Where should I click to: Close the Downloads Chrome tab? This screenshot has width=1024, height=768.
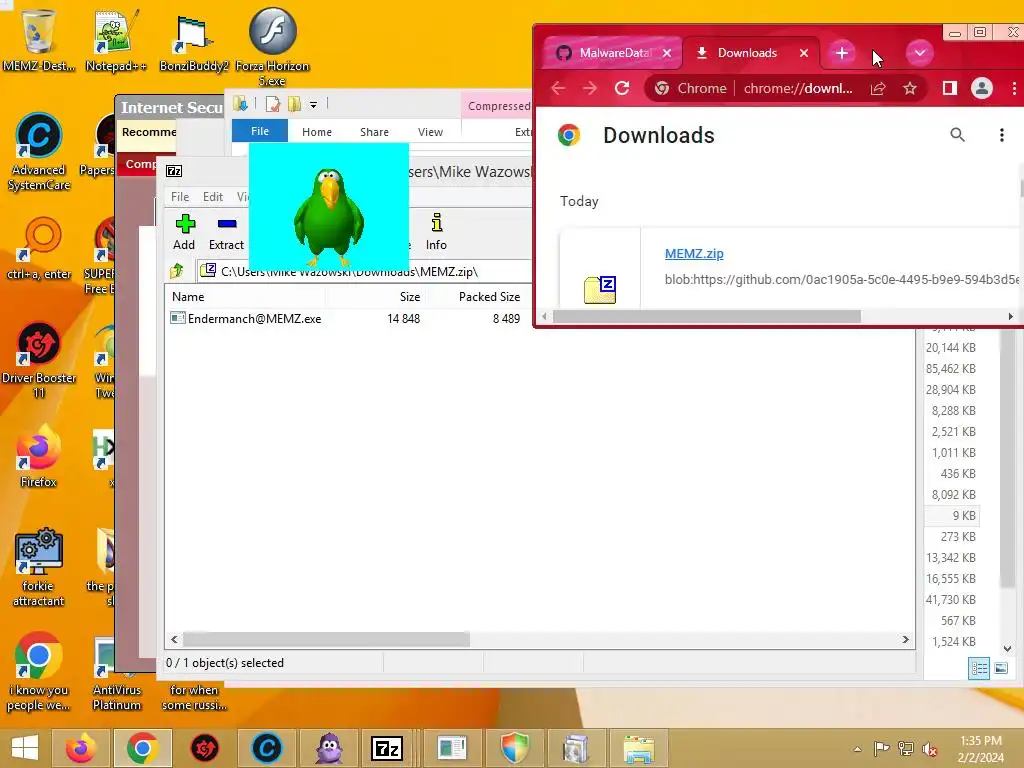click(804, 53)
